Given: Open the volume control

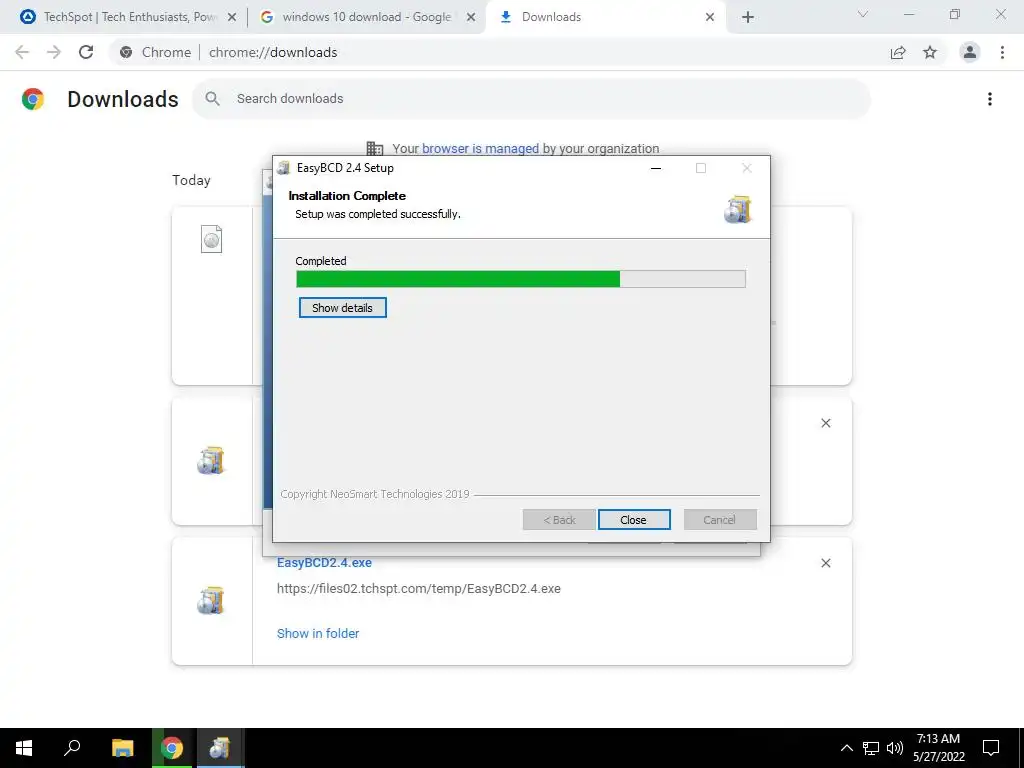Looking at the screenshot, I should click(895, 748).
